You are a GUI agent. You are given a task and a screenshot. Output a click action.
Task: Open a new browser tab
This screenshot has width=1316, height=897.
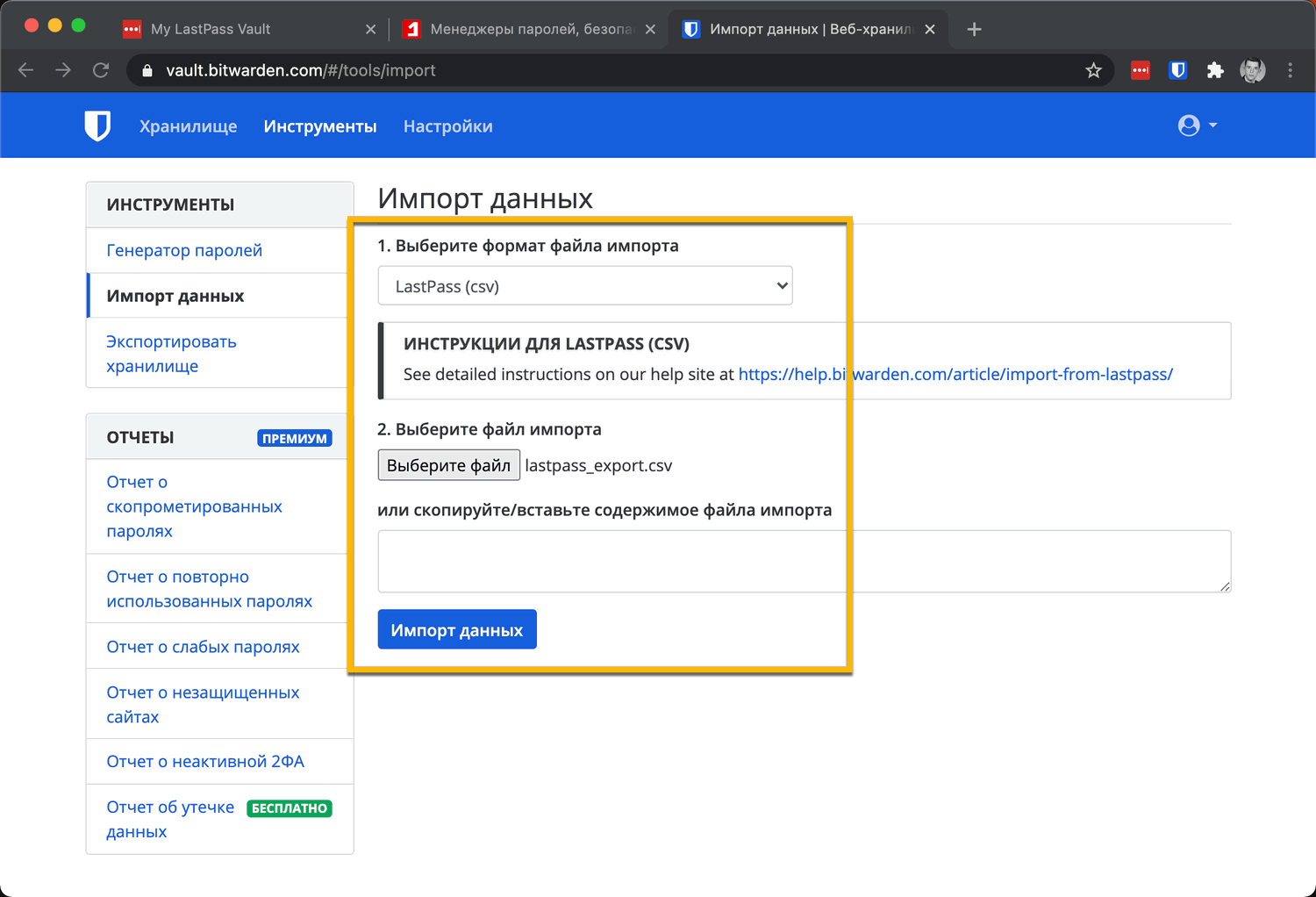tap(974, 29)
